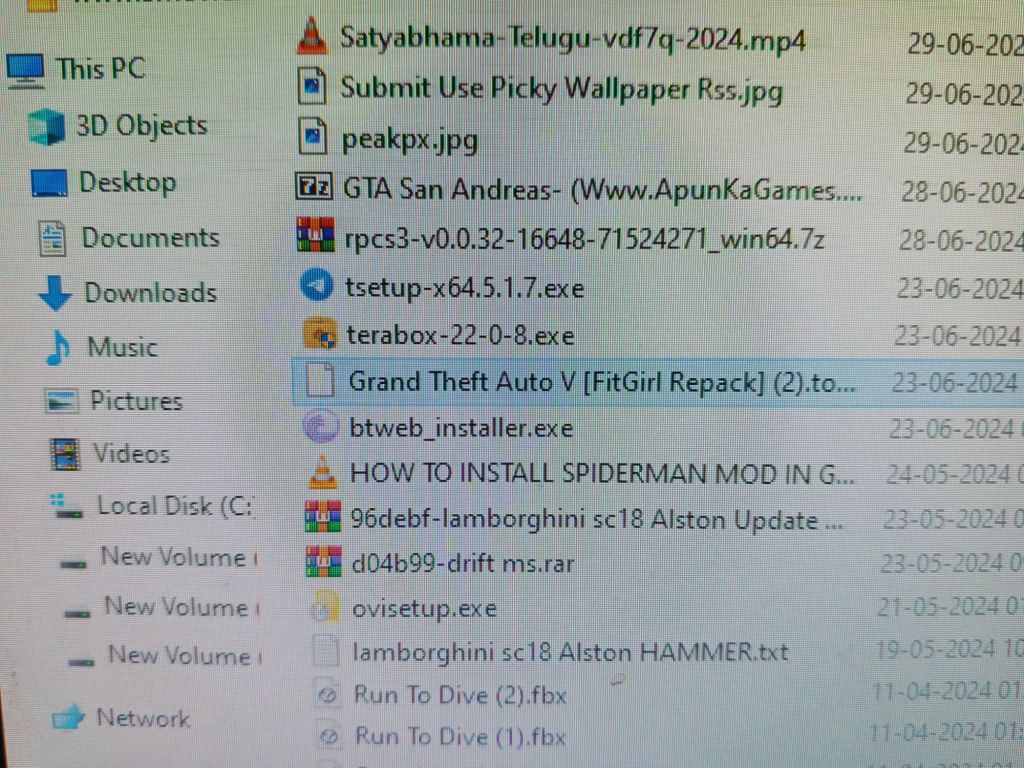The height and width of the screenshot is (768, 1024).
Task: Open the Music folder in sidebar
Action: [x=122, y=348]
